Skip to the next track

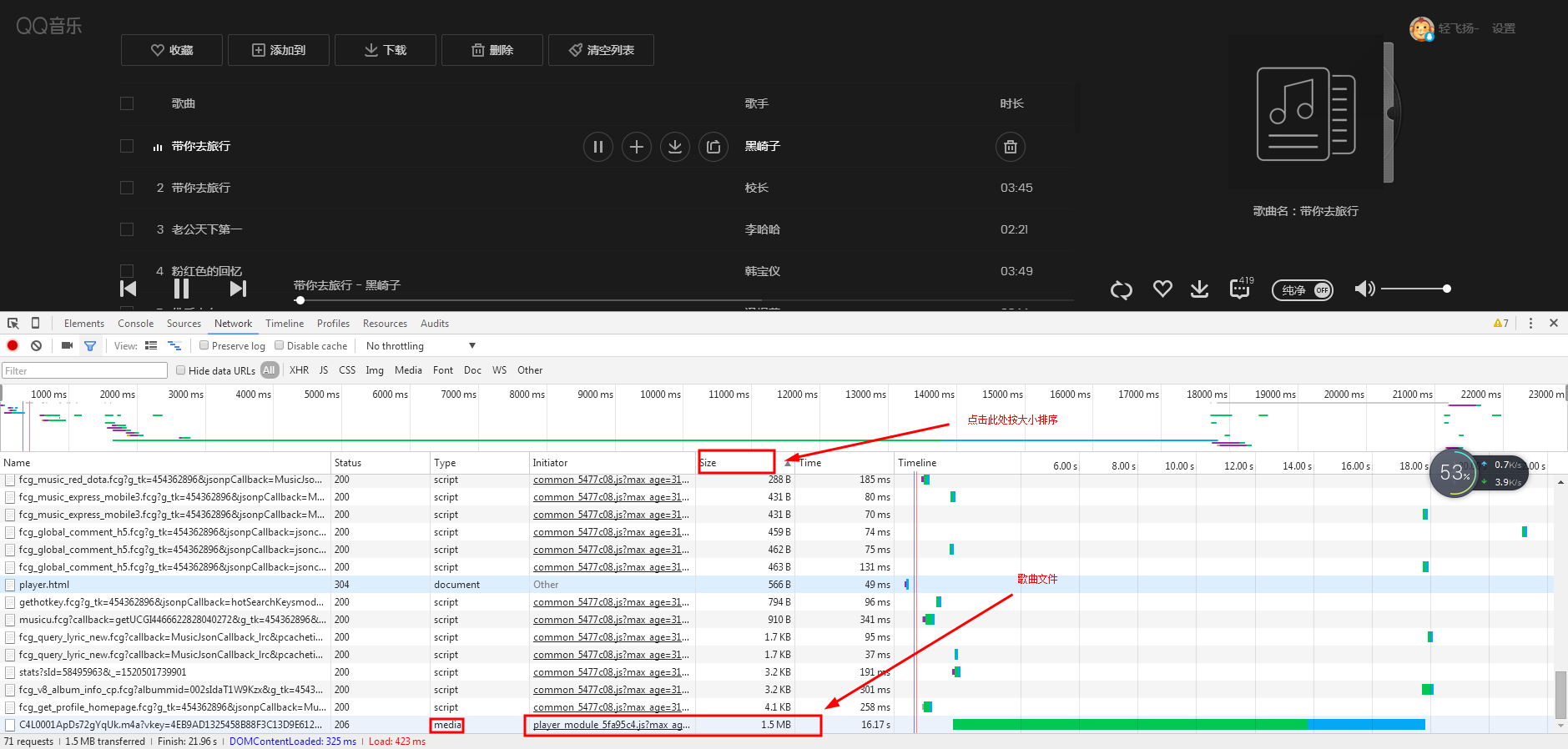pyautogui.click(x=239, y=289)
